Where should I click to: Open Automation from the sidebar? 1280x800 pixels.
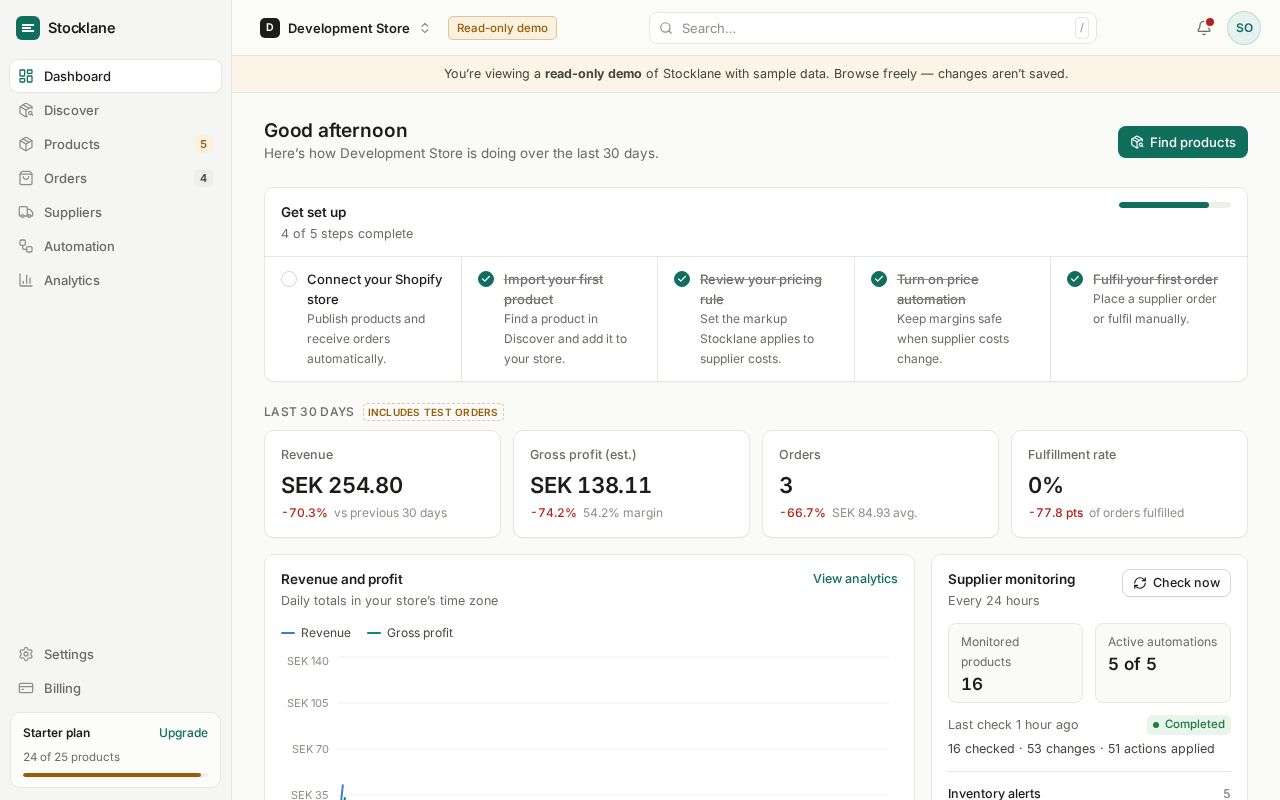pos(115,246)
